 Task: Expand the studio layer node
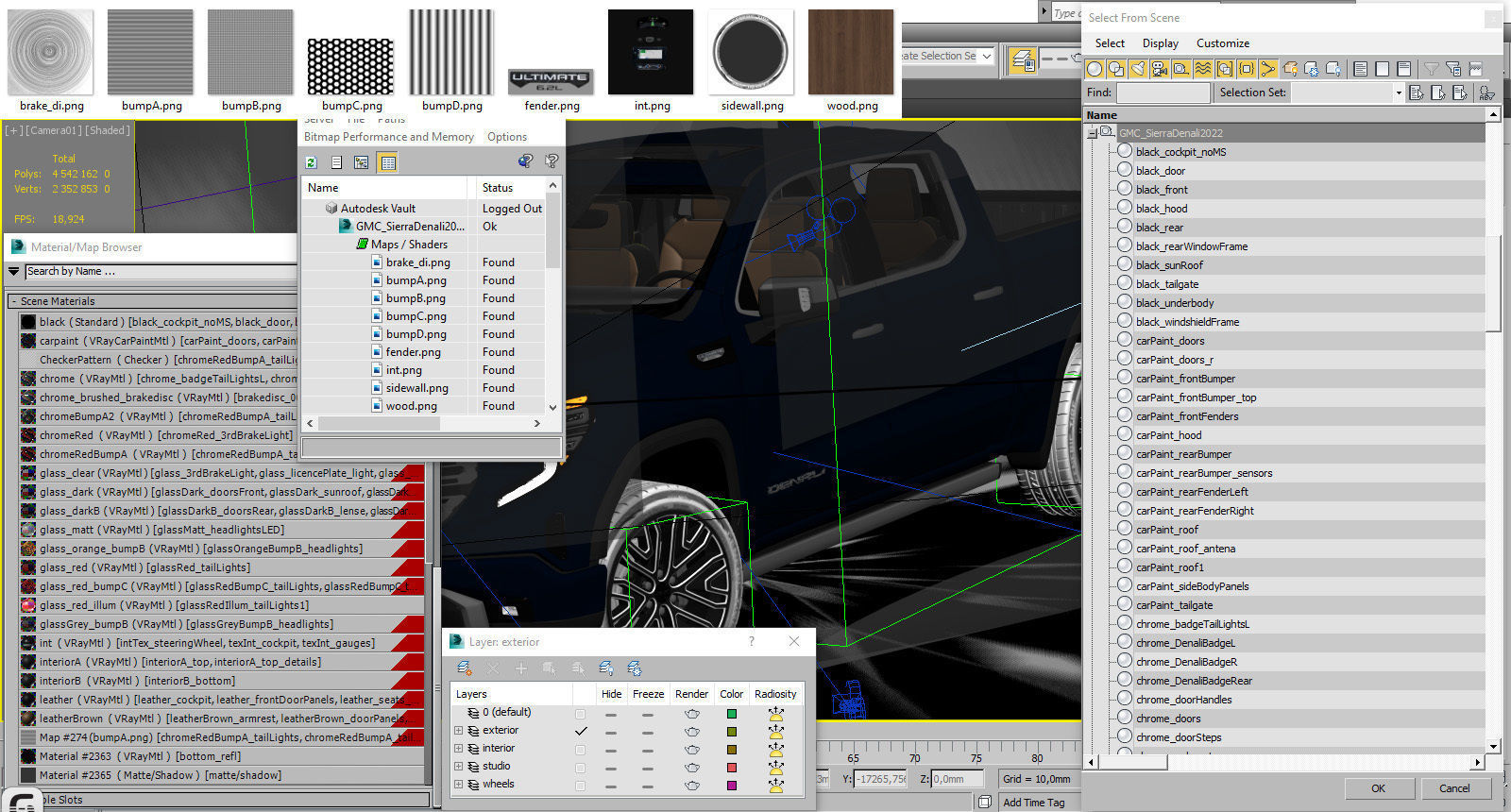click(x=459, y=767)
